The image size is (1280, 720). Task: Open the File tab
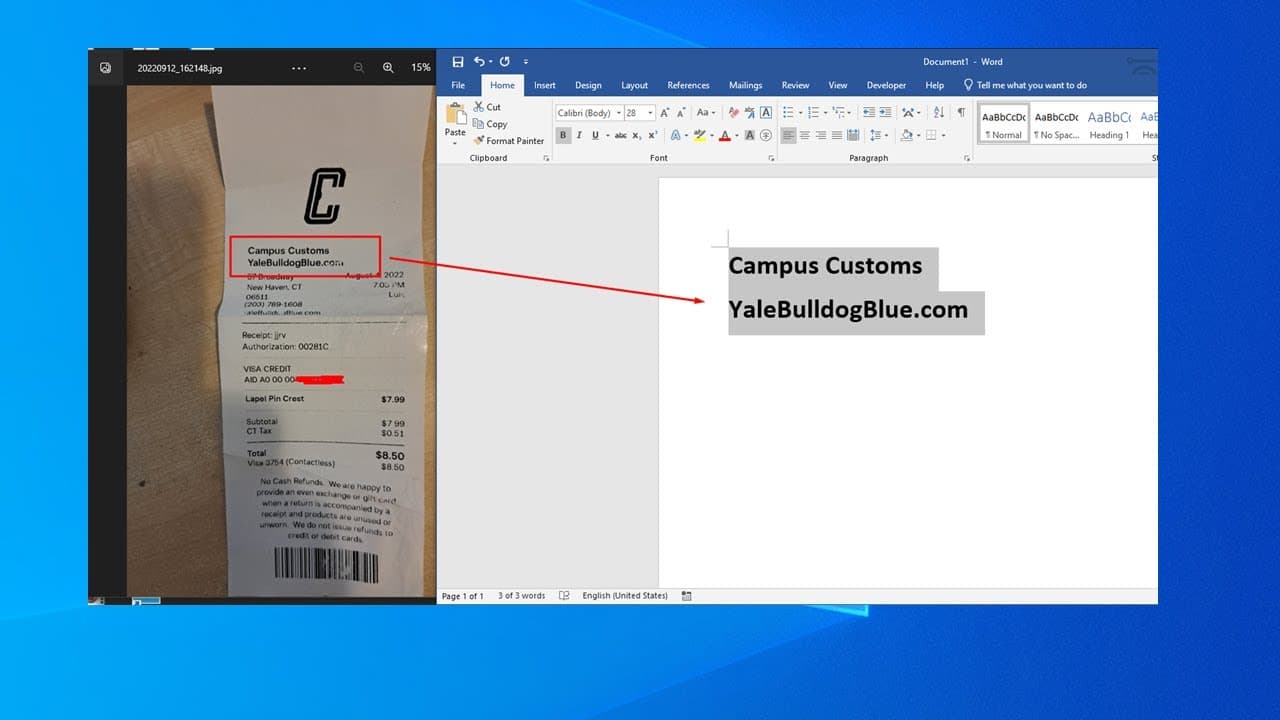pos(458,85)
